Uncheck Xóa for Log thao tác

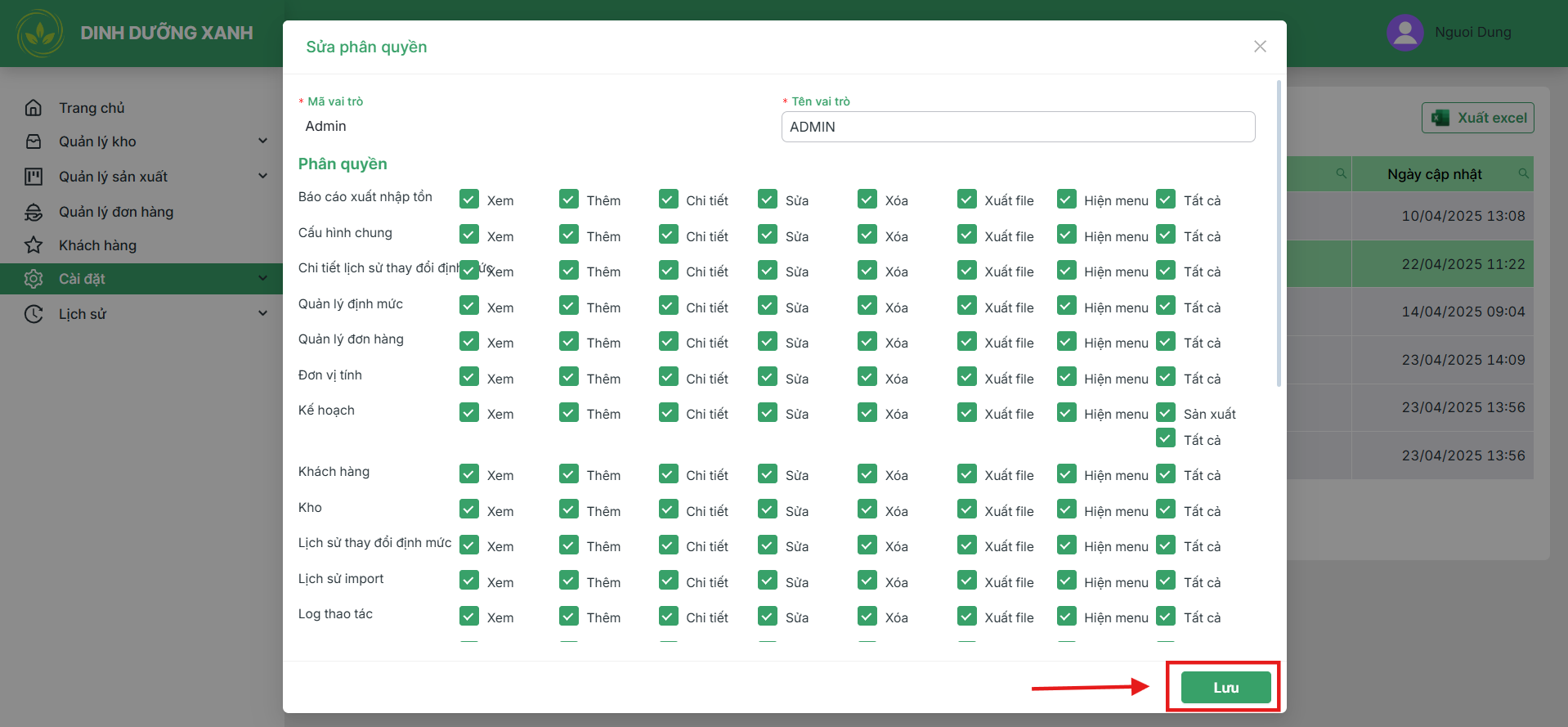[867, 617]
